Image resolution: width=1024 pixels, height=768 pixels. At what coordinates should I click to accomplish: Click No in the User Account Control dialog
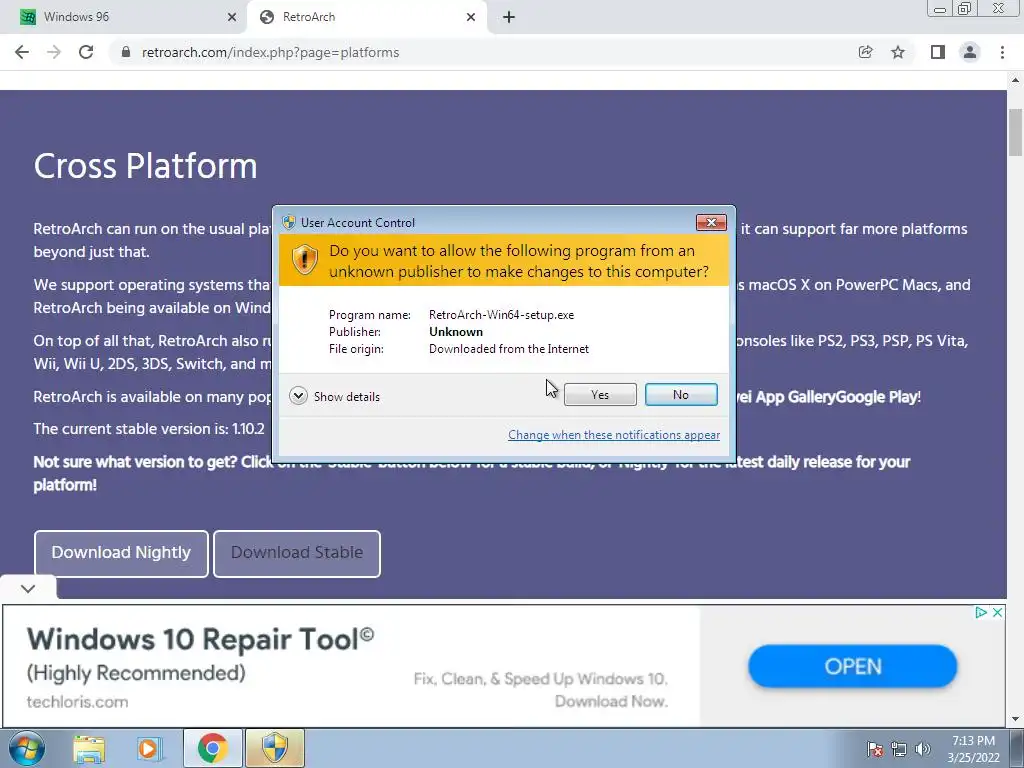680,394
